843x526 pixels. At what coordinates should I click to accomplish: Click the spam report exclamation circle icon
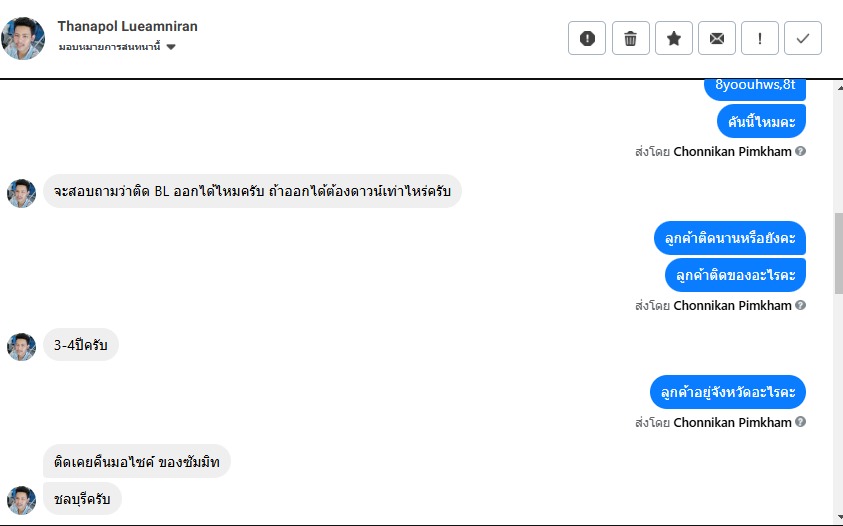[x=587, y=39]
